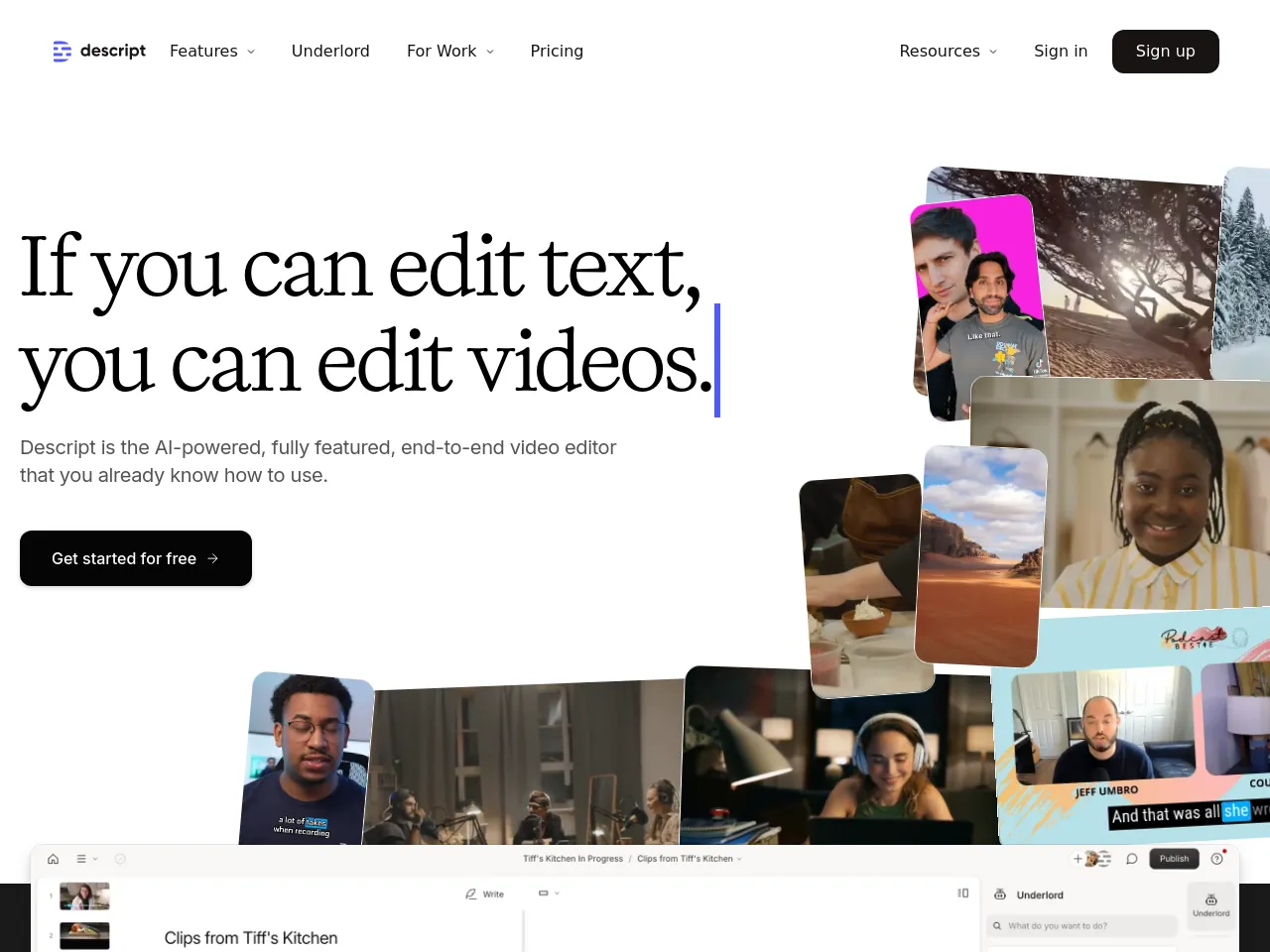Open the Resources dropdown menu
The height and width of the screenshot is (952, 1270).
[948, 51]
